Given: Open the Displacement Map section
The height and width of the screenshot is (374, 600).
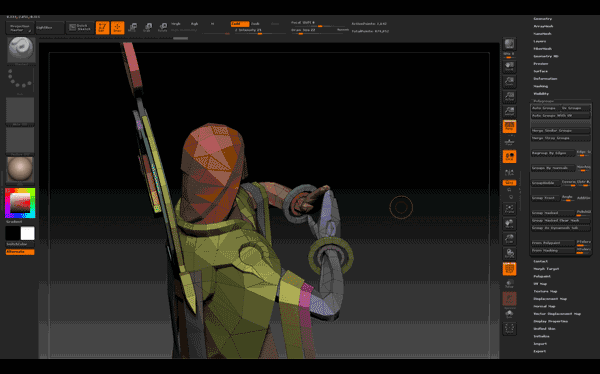Looking at the screenshot, I should coord(550,299).
